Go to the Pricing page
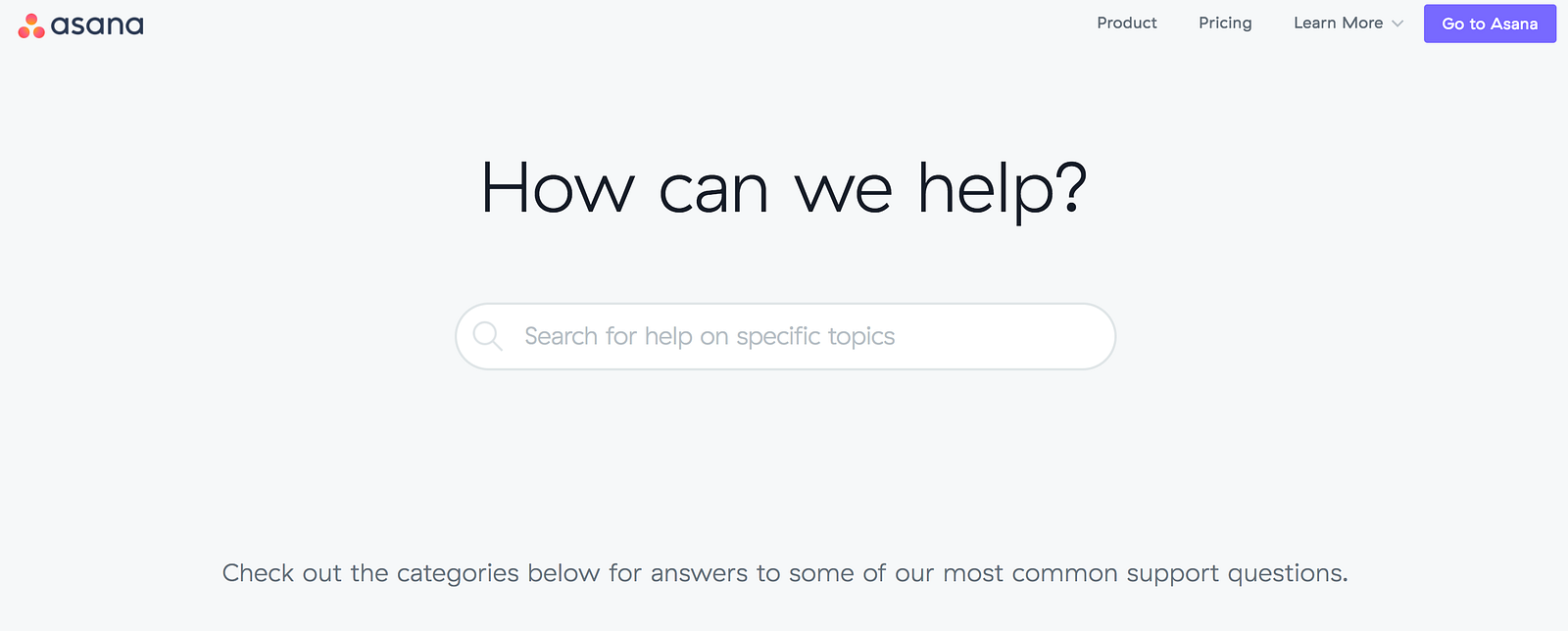The image size is (1568, 631). pyautogui.click(x=1225, y=23)
